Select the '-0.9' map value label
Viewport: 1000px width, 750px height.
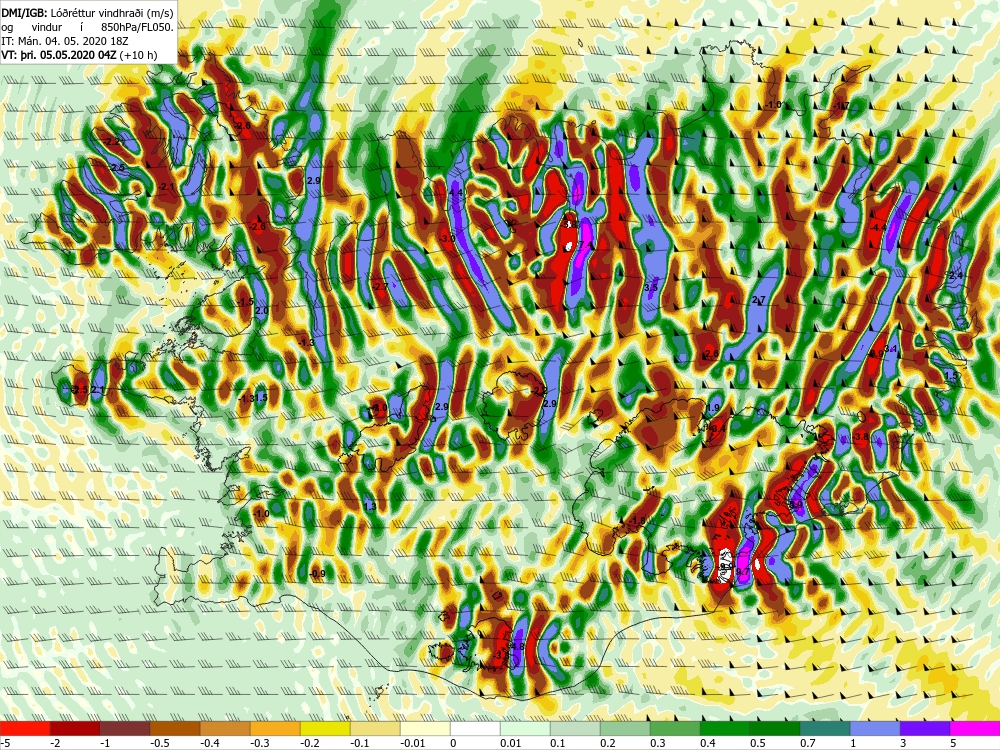[x=318, y=573]
